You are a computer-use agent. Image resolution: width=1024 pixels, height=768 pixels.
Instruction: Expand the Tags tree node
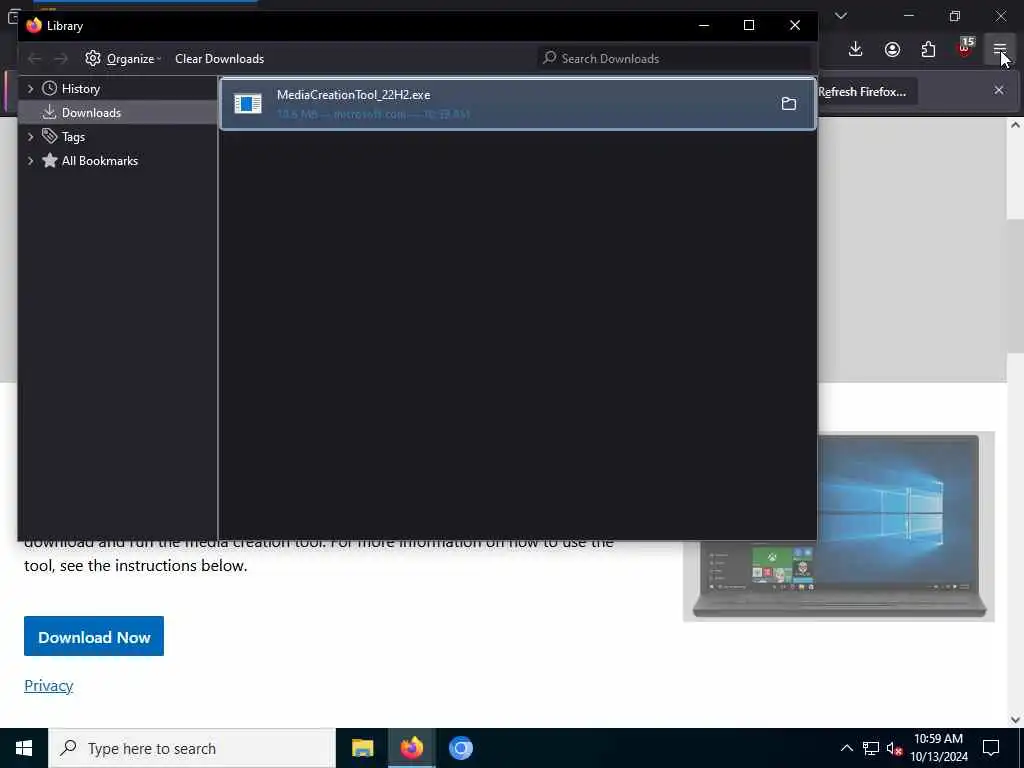tap(30, 137)
